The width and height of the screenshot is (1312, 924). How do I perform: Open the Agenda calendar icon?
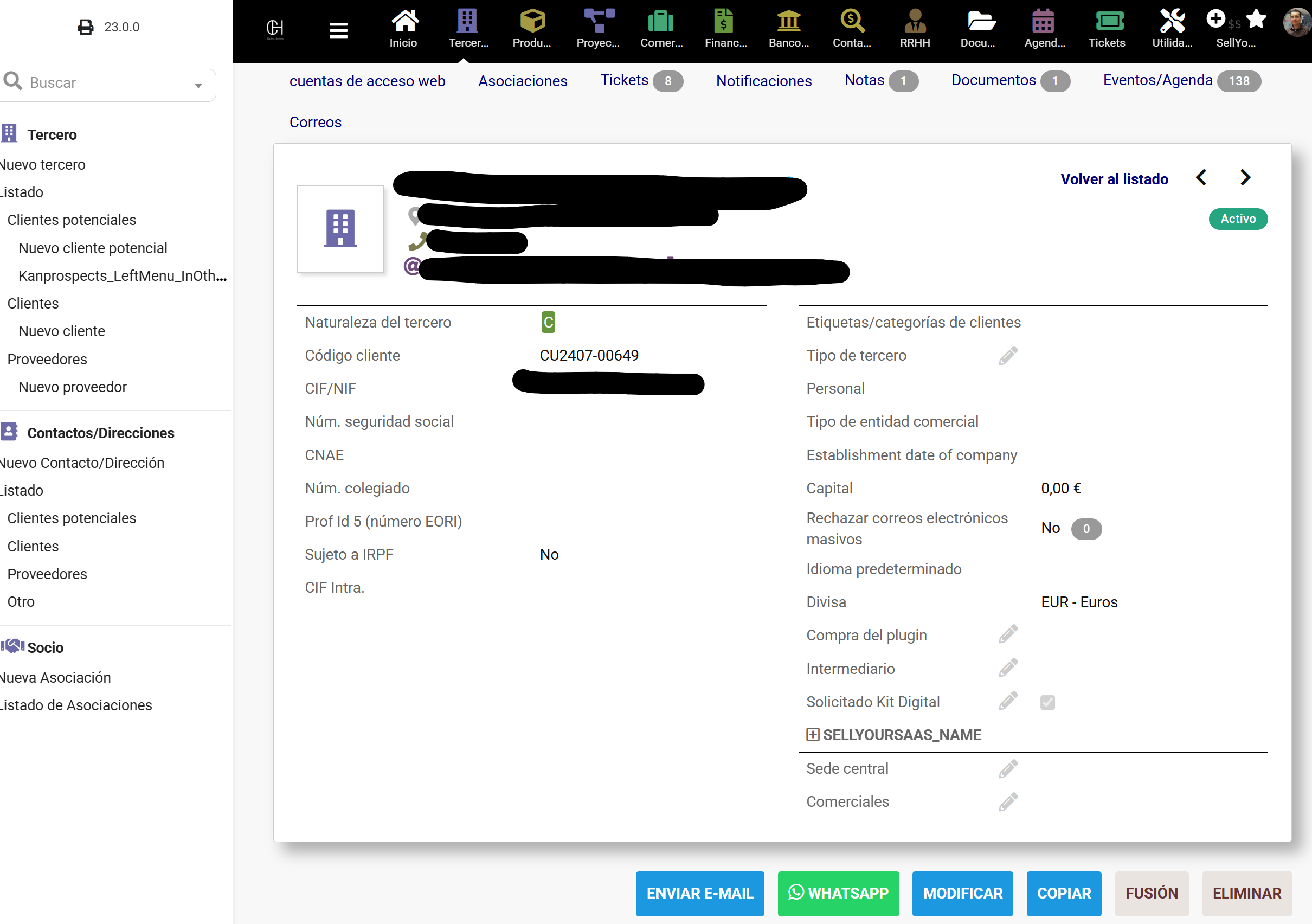point(1044,22)
